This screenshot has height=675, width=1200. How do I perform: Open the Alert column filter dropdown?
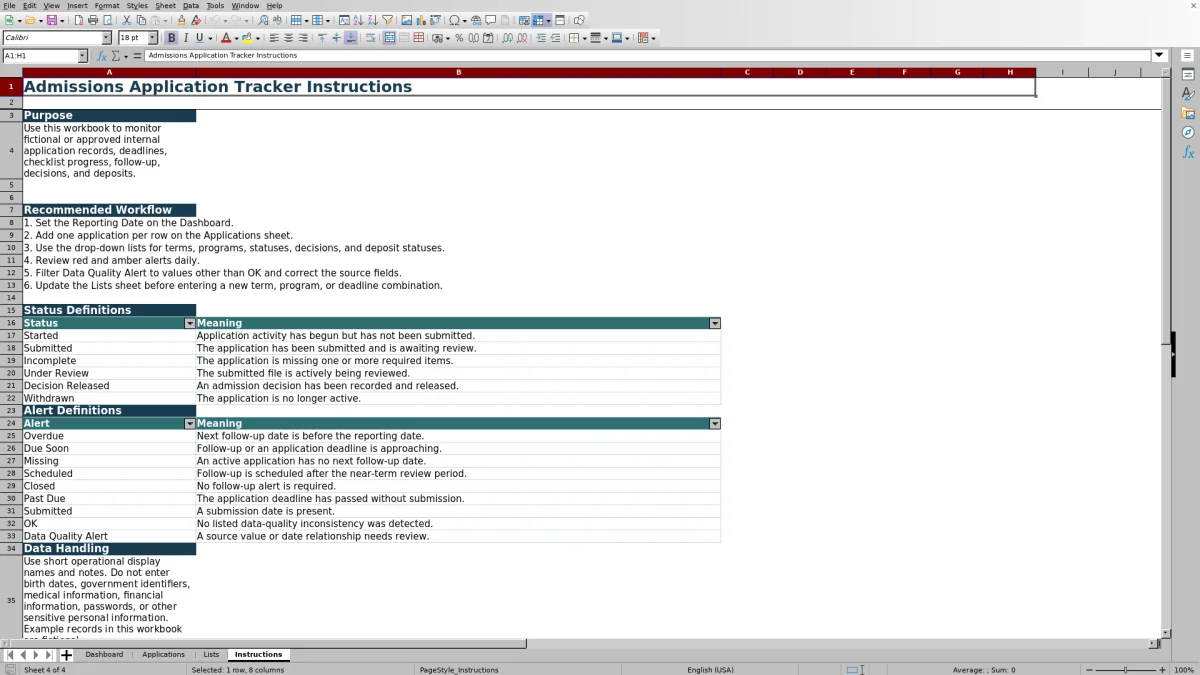coord(190,424)
